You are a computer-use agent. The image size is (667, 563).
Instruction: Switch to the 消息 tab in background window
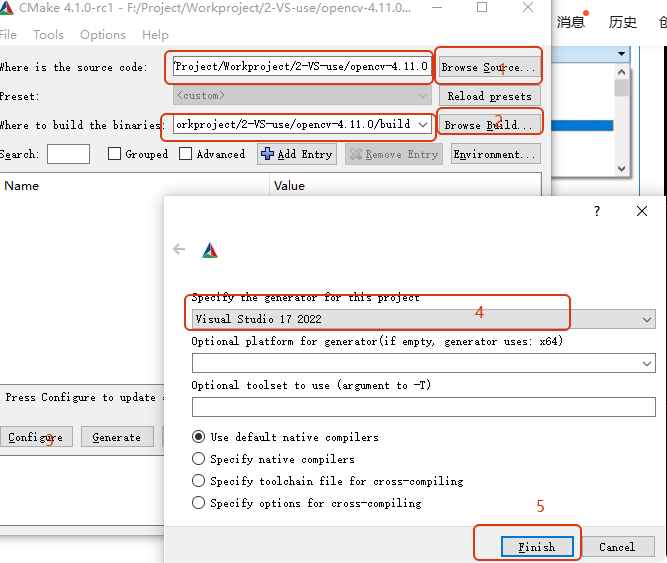coord(571,22)
